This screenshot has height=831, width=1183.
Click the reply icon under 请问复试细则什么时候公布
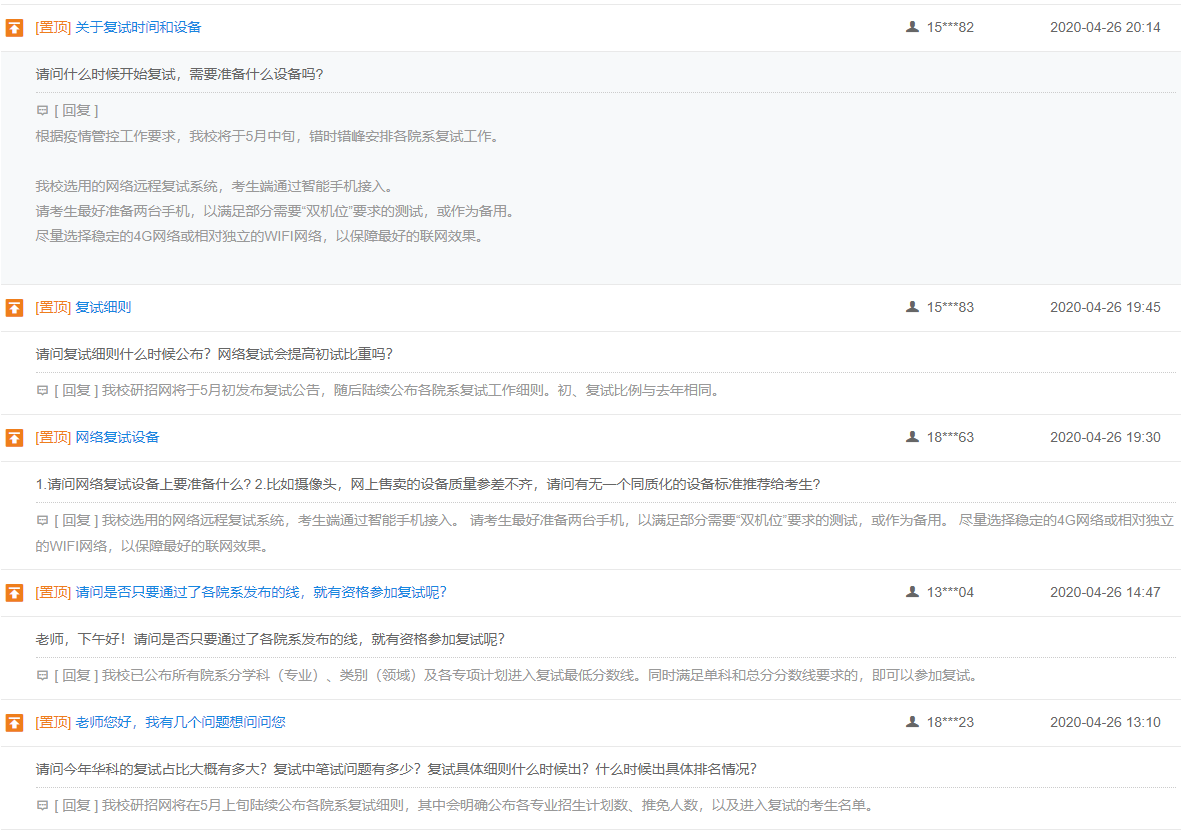(x=42, y=391)
